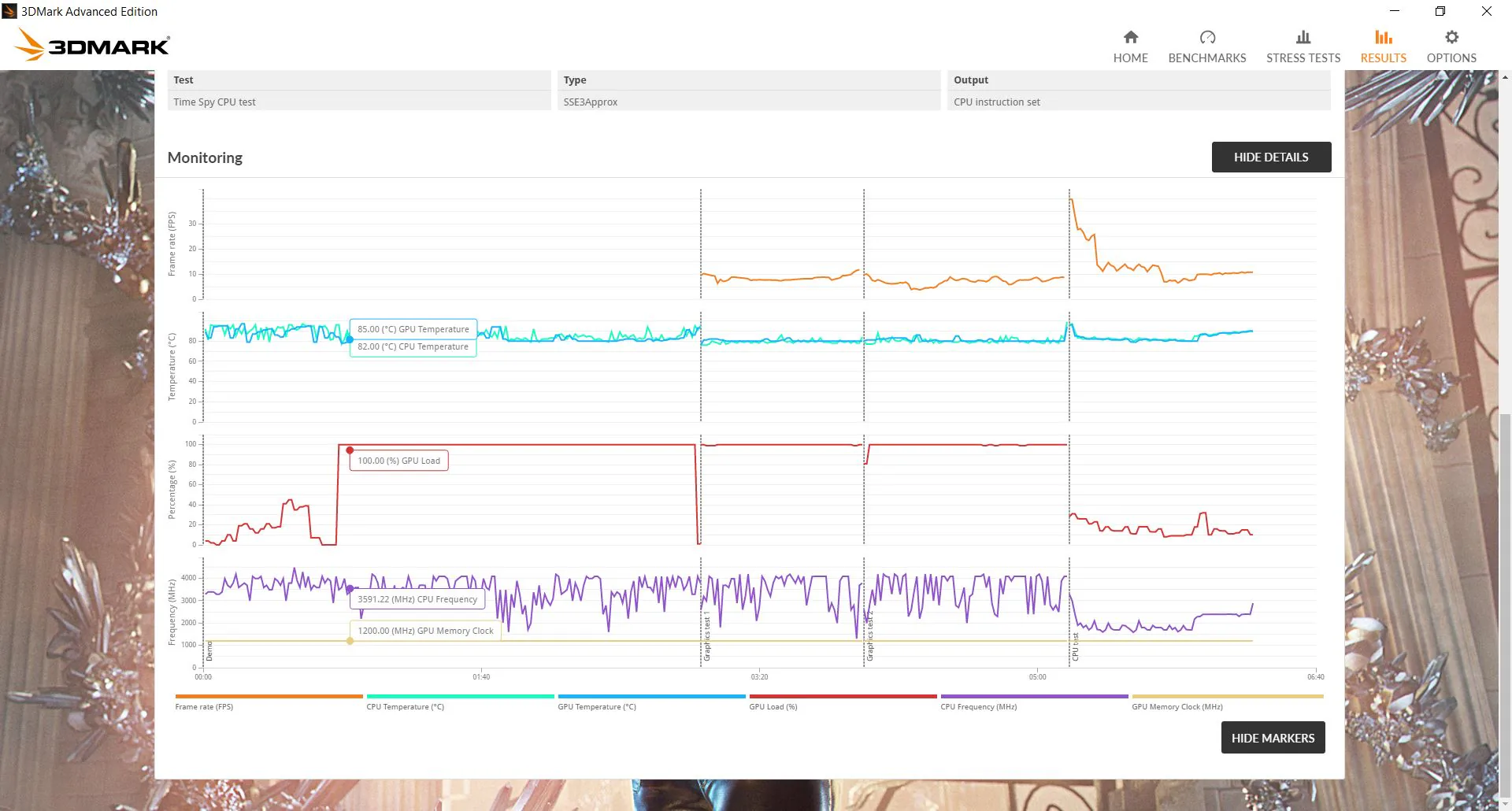Click STRESS TESTS navigation label
The image size is (1512, 811).
[1303, 57]
